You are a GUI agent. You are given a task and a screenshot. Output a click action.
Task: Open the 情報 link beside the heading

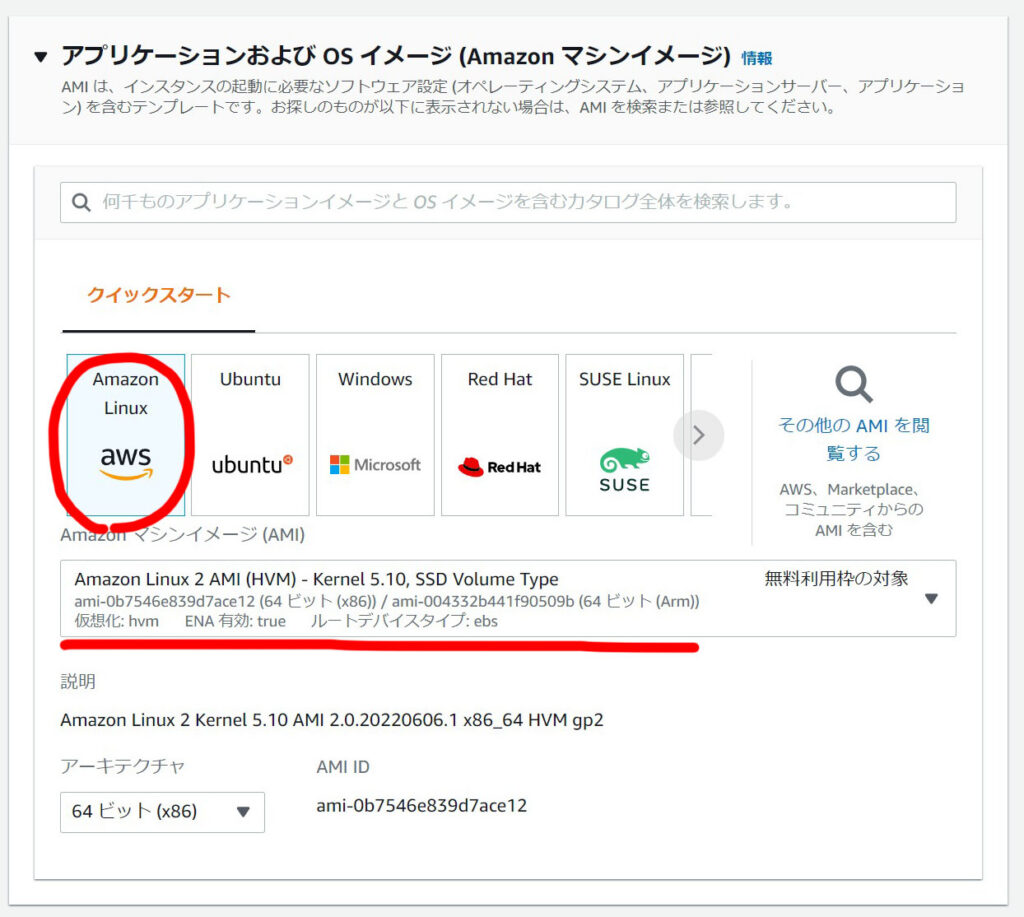point(756,58)
